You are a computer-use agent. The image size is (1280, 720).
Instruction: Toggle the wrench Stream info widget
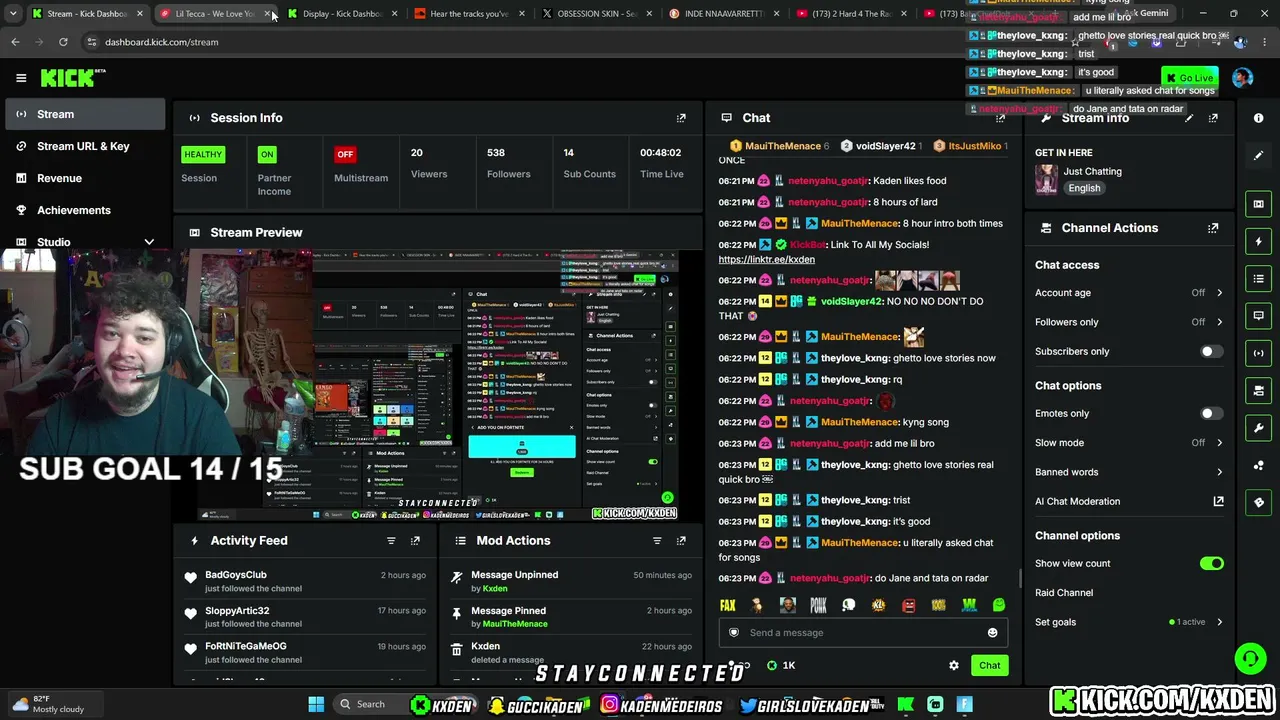[x=1259, y=428]
